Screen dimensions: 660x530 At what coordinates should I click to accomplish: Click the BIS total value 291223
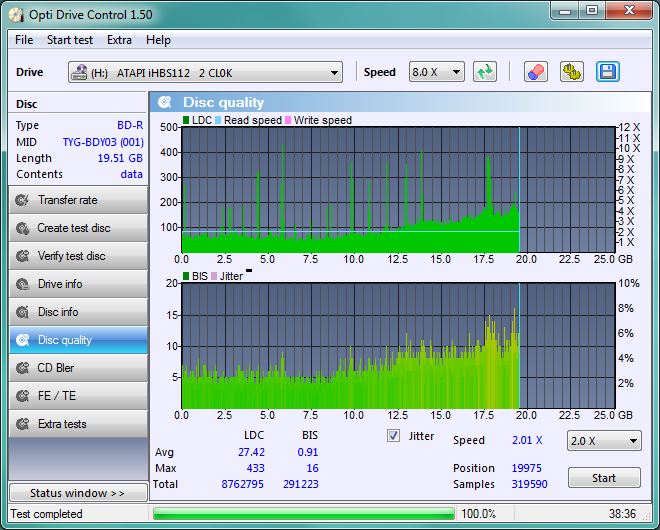point(301,484)
